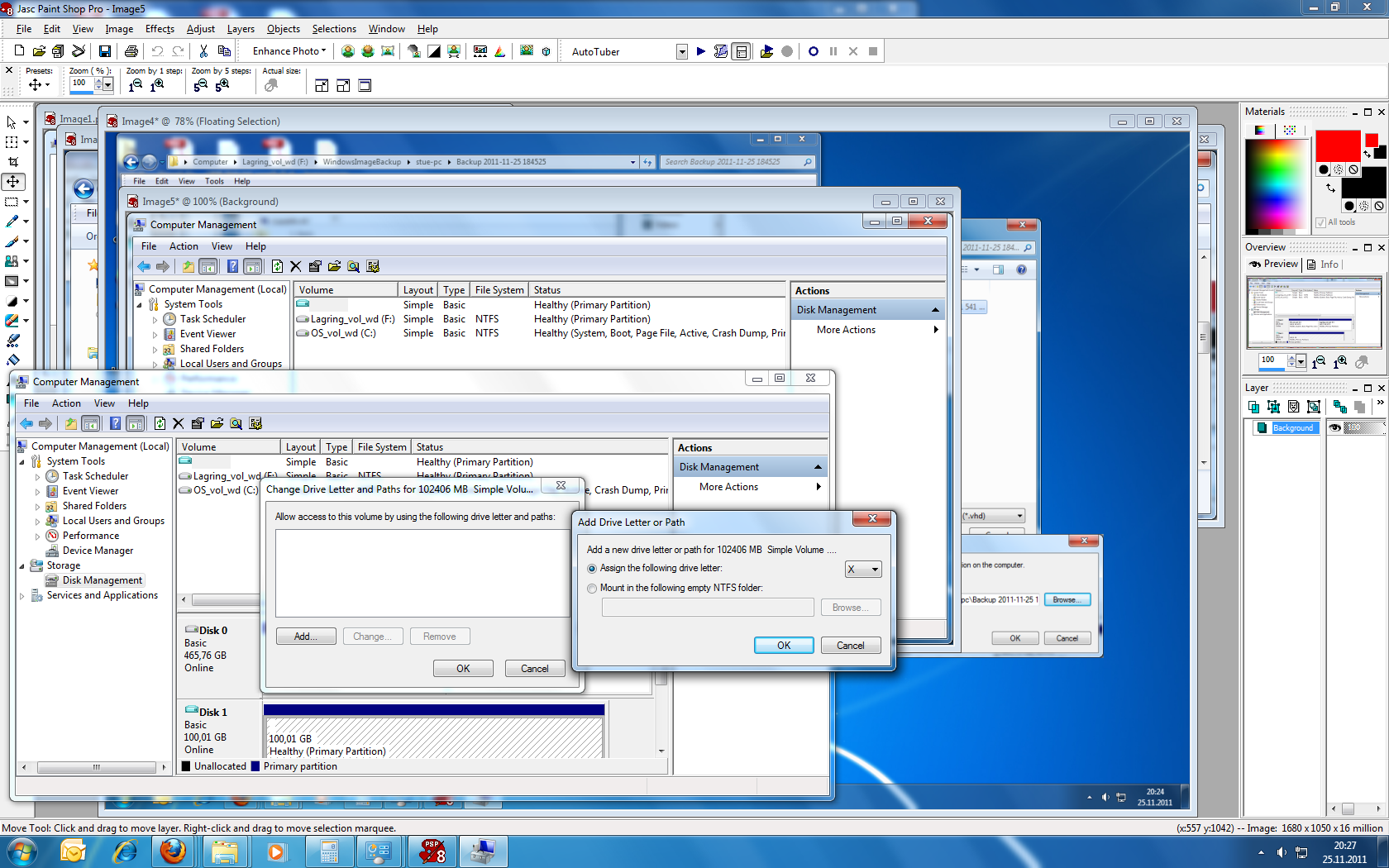Click the Undo arrow icon
Image resolution: width=1389 pixels, height=868 pixels.
[157, 51]
